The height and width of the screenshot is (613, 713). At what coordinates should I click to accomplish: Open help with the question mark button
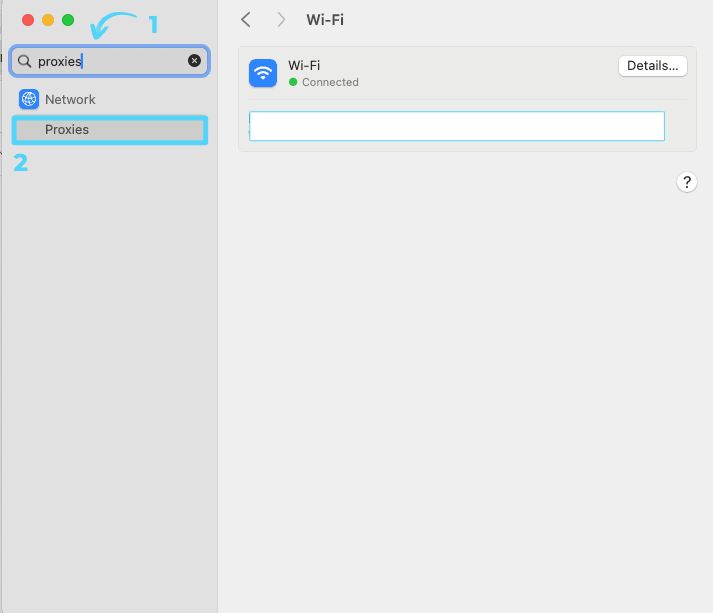[x=687, y=182]
